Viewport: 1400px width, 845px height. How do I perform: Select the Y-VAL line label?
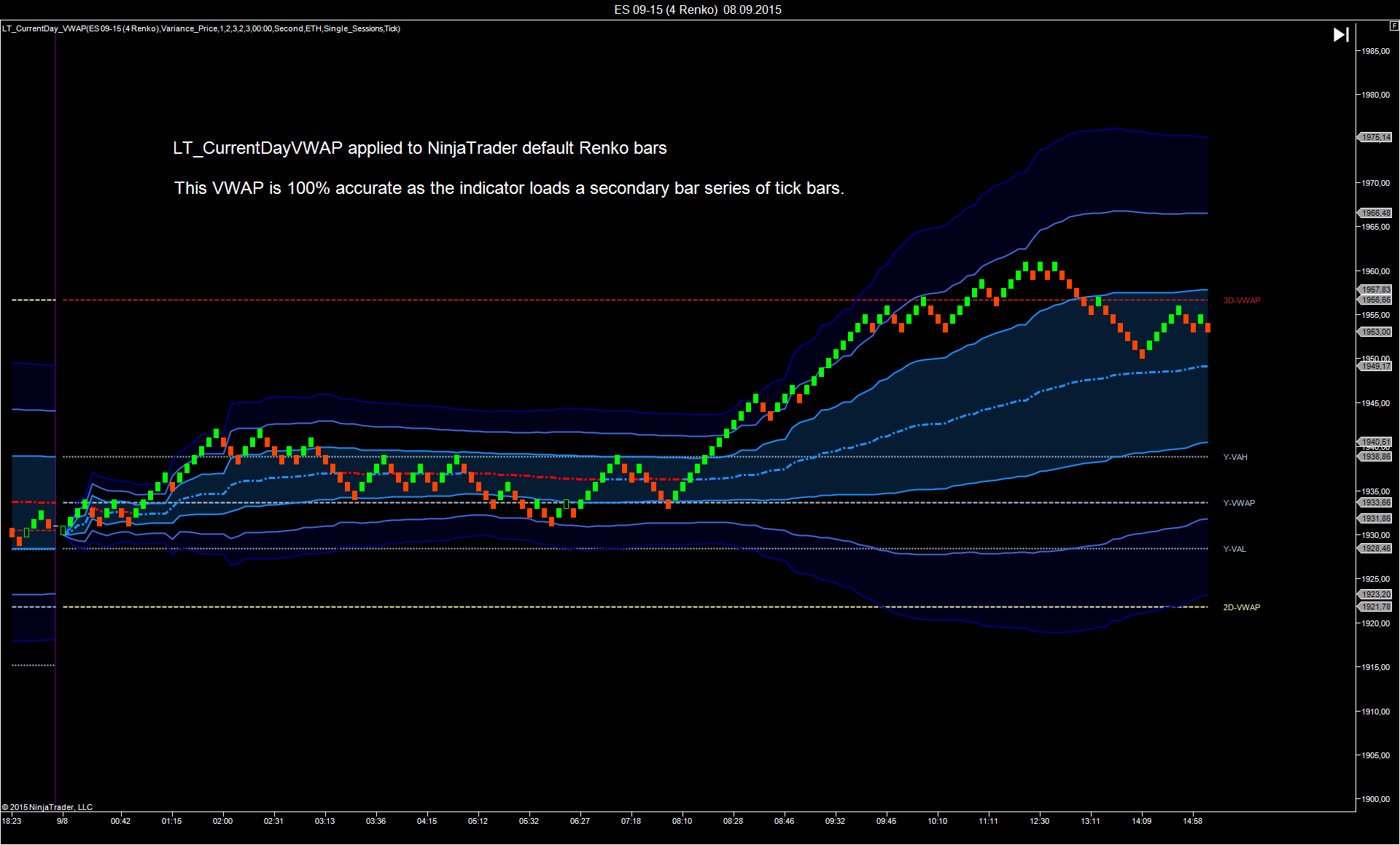[x=1234, y=549]
